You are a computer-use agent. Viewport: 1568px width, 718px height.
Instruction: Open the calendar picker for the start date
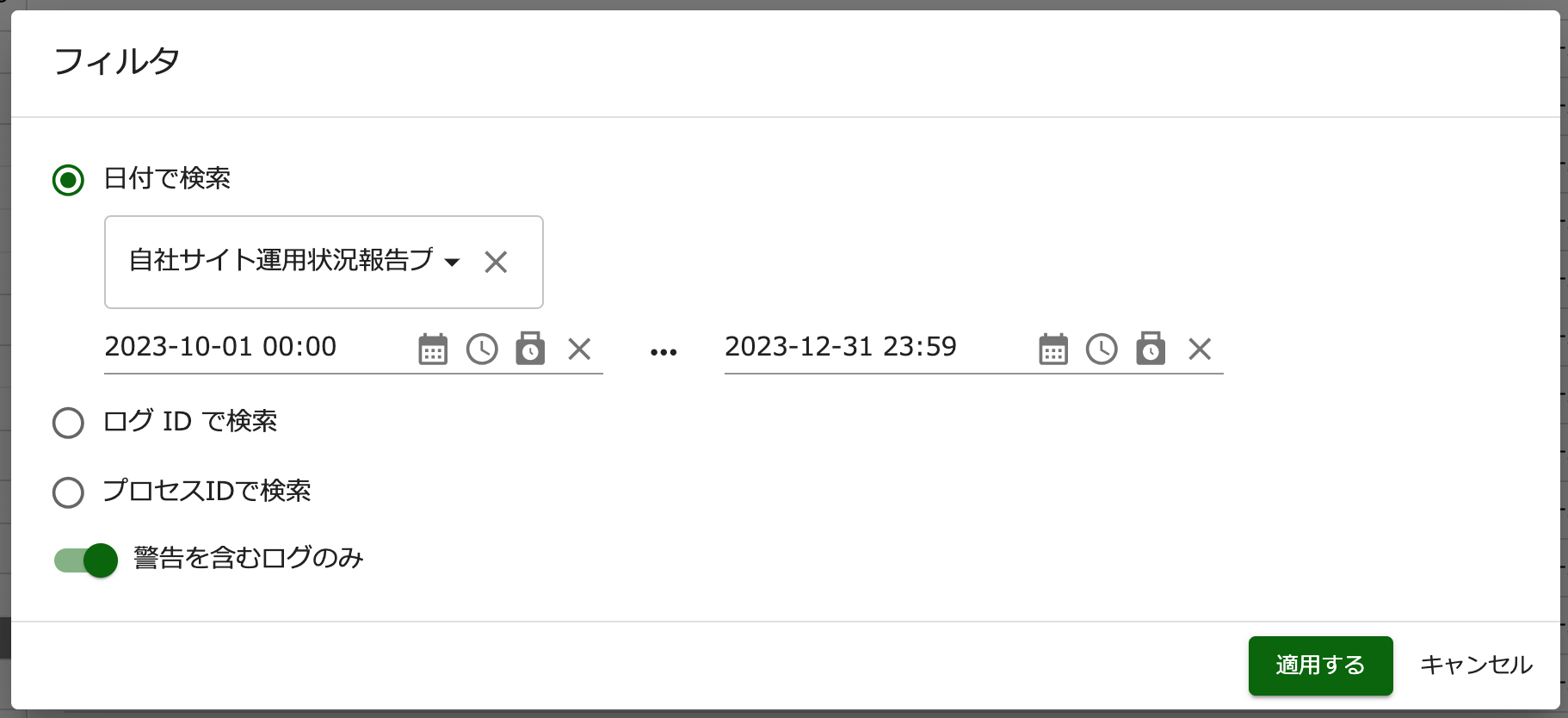click(433, 350)
